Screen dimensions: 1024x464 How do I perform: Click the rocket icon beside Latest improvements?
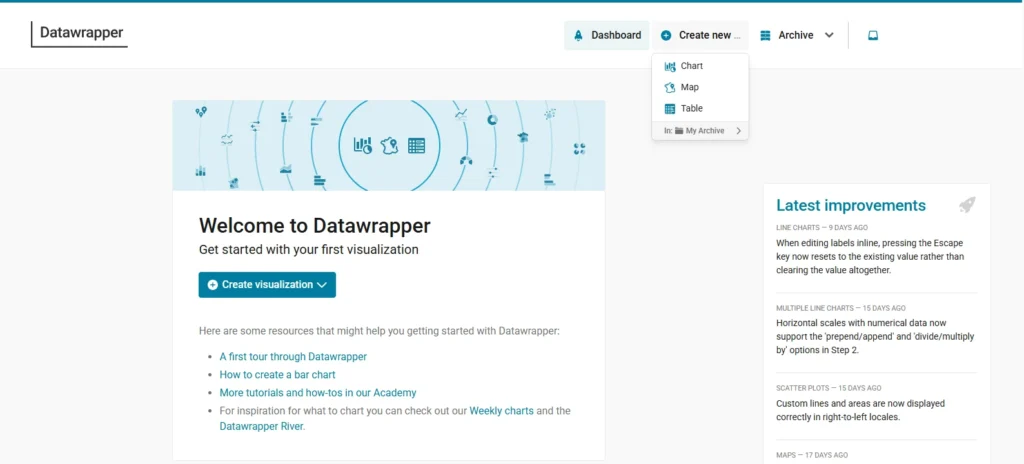(x=967, y=205)
